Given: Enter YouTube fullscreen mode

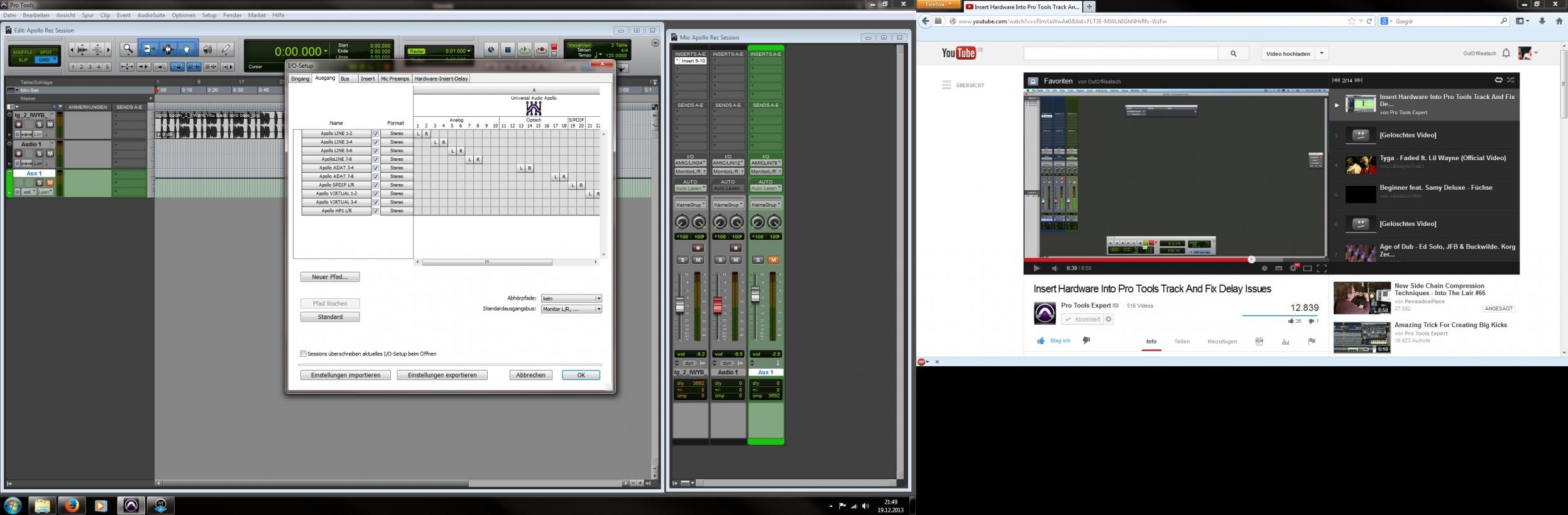Looking at the screenshot, I should point(1322,268).
